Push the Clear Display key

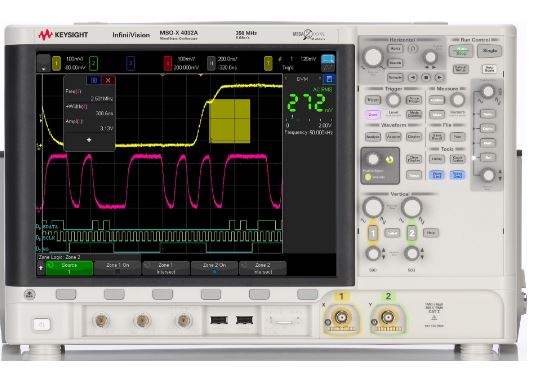click(x=414, y=159)
